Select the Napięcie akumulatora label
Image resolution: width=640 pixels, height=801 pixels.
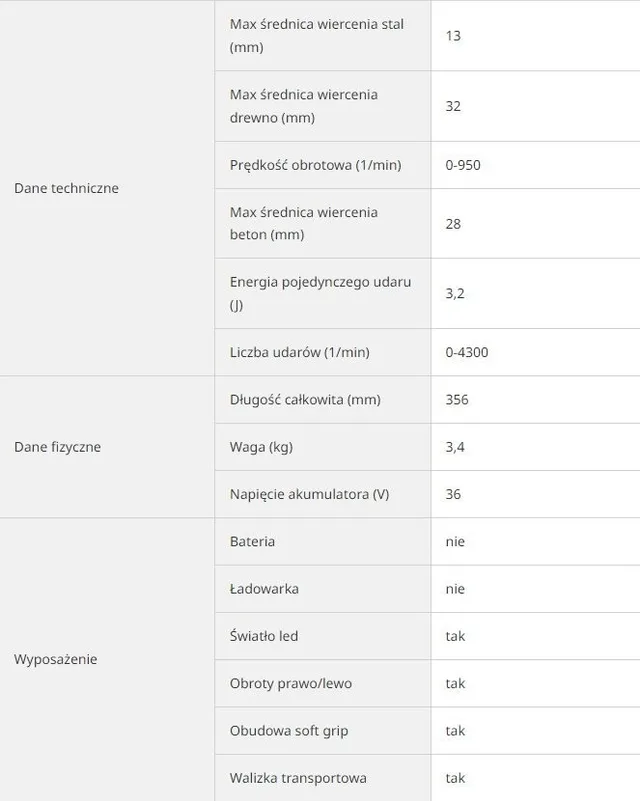tap(310, 494)
